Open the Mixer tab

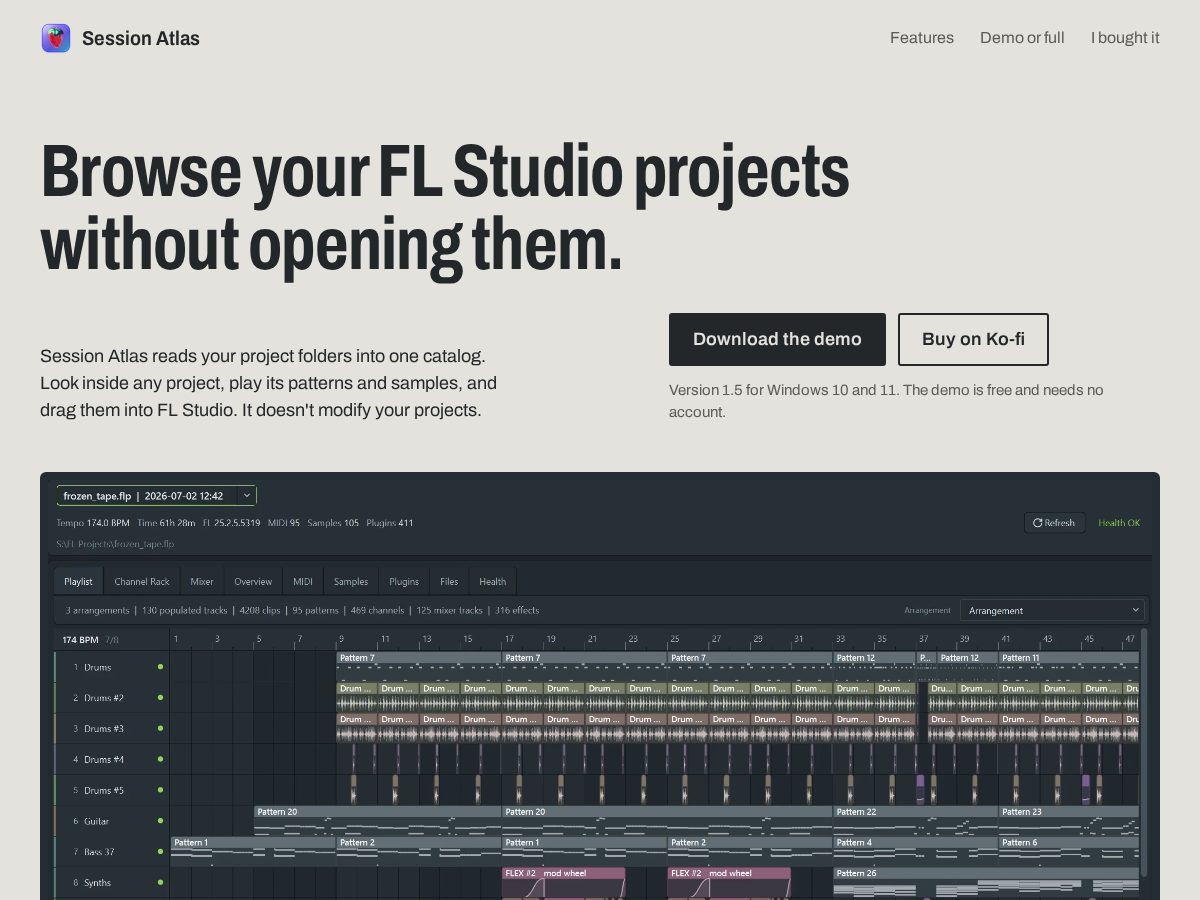(x=202, y=582)
